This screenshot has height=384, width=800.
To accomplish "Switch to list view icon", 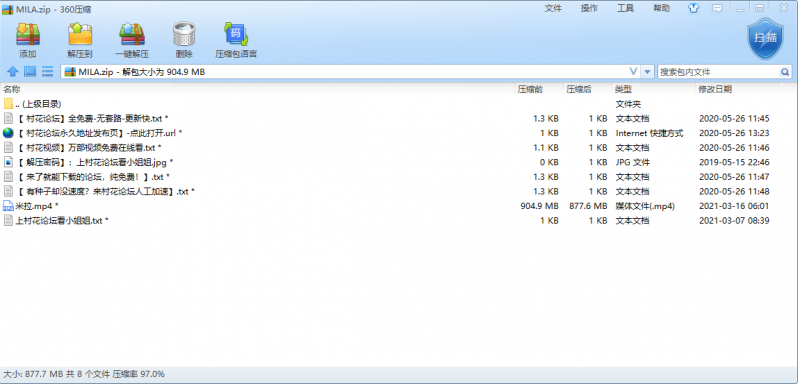I will coord(47,72).
